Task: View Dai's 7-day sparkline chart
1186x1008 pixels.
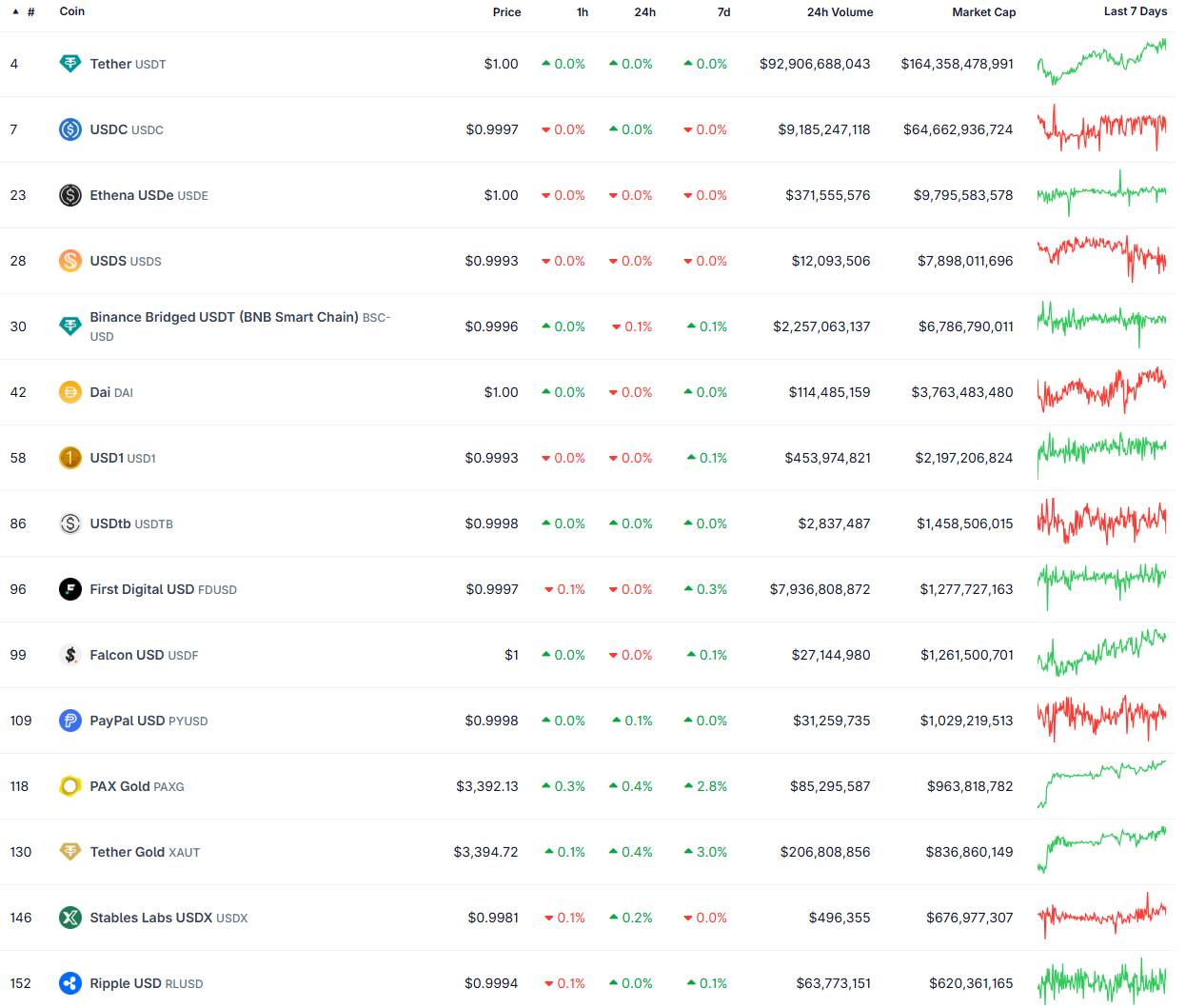Action: coord(1101,391)
